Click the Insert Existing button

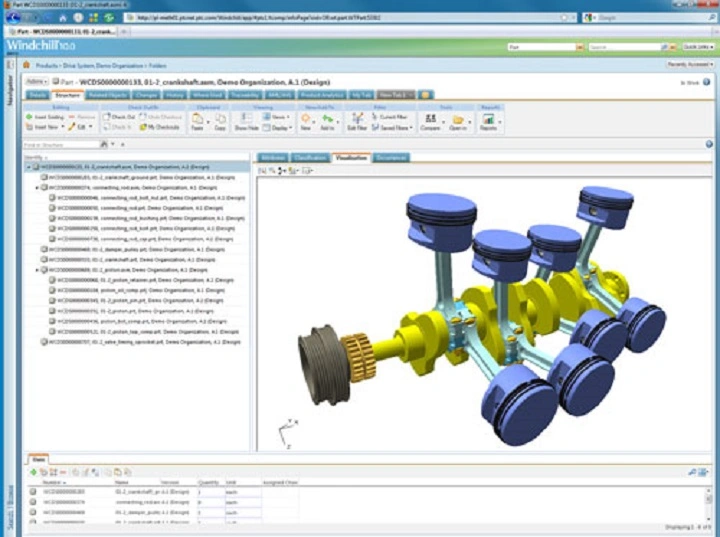pyautogui.click(x=44, y=117)
